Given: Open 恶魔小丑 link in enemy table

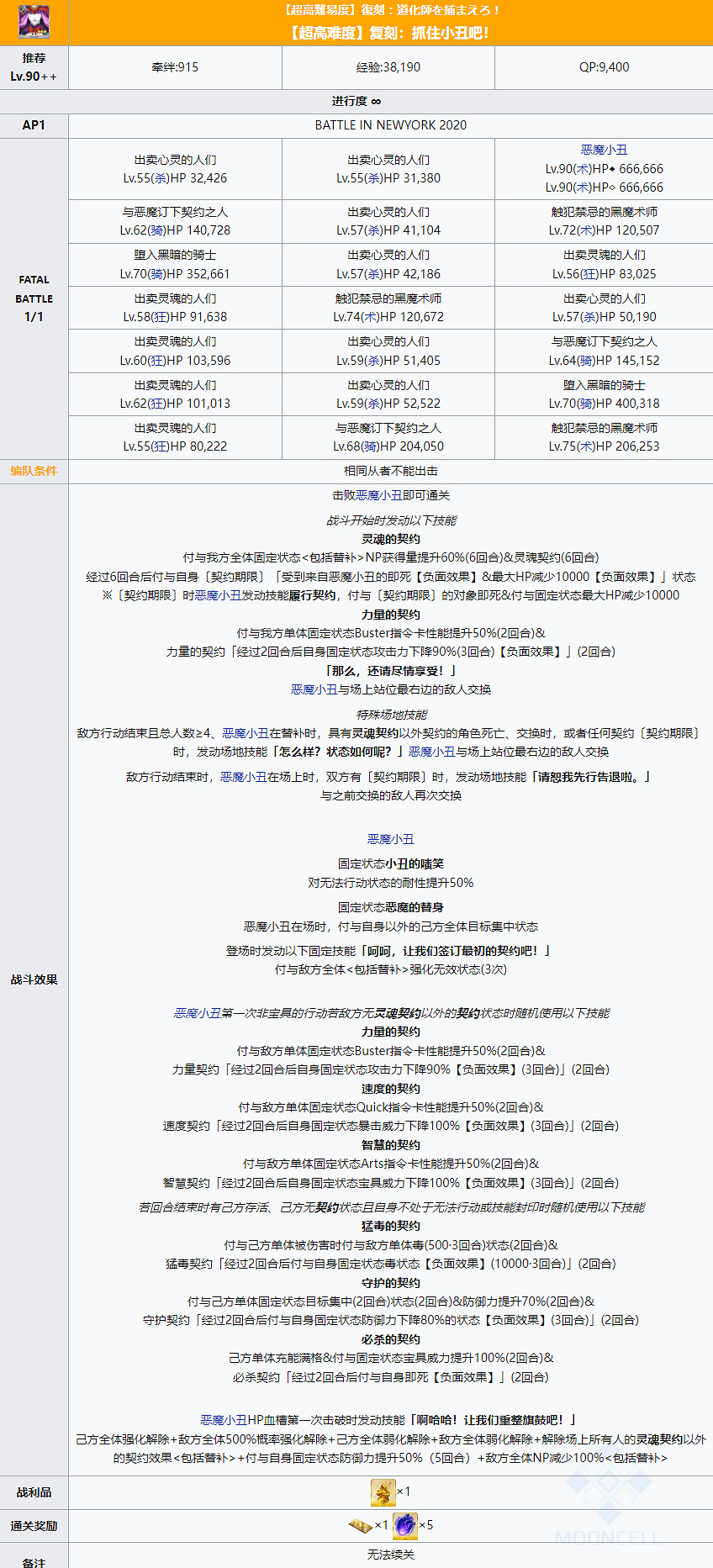Looking at the screenshot, I should [604, 150].
